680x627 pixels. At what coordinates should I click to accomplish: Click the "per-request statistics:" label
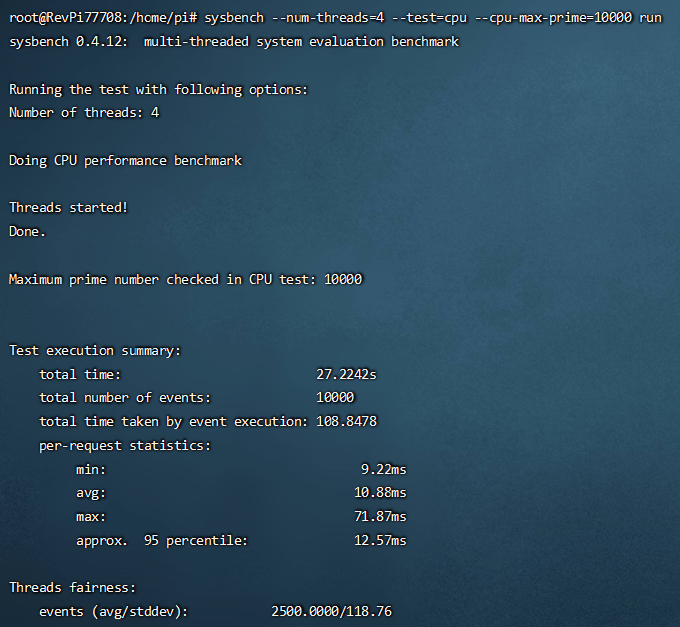pyautogui.click(x=125, y=446)
